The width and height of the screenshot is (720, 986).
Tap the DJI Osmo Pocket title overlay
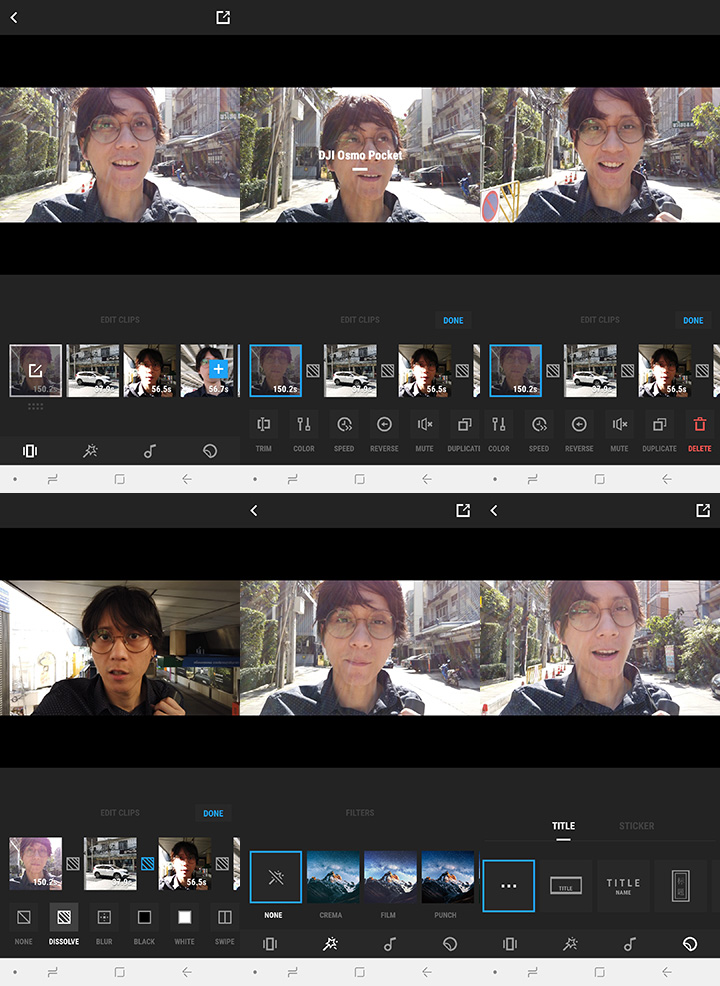coord(360,156)
